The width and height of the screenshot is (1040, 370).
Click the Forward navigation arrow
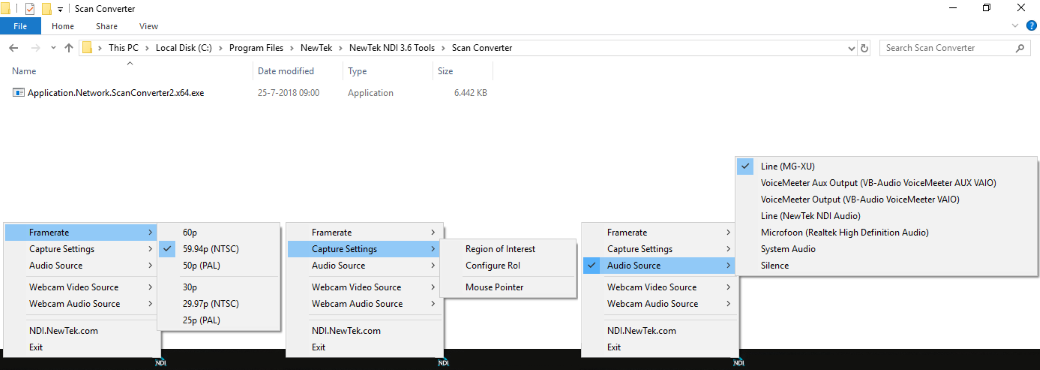tap(36, 48)
